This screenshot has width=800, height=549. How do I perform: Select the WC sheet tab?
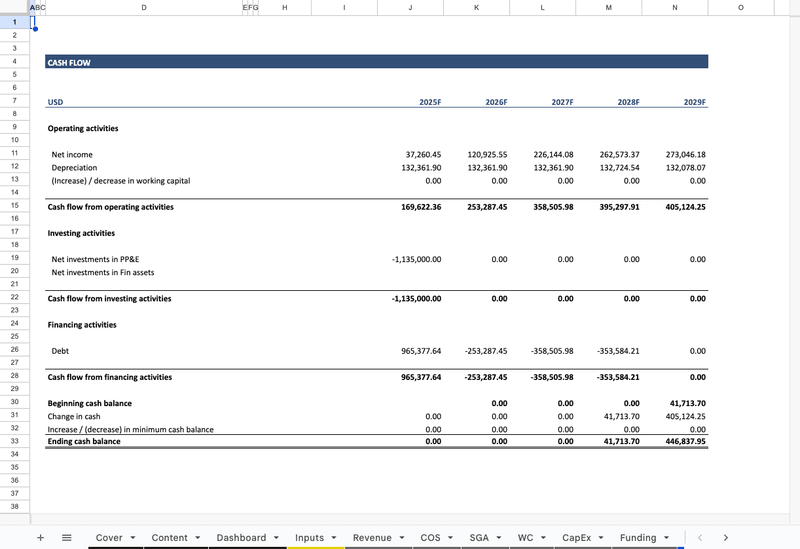[x=525, y=537]
